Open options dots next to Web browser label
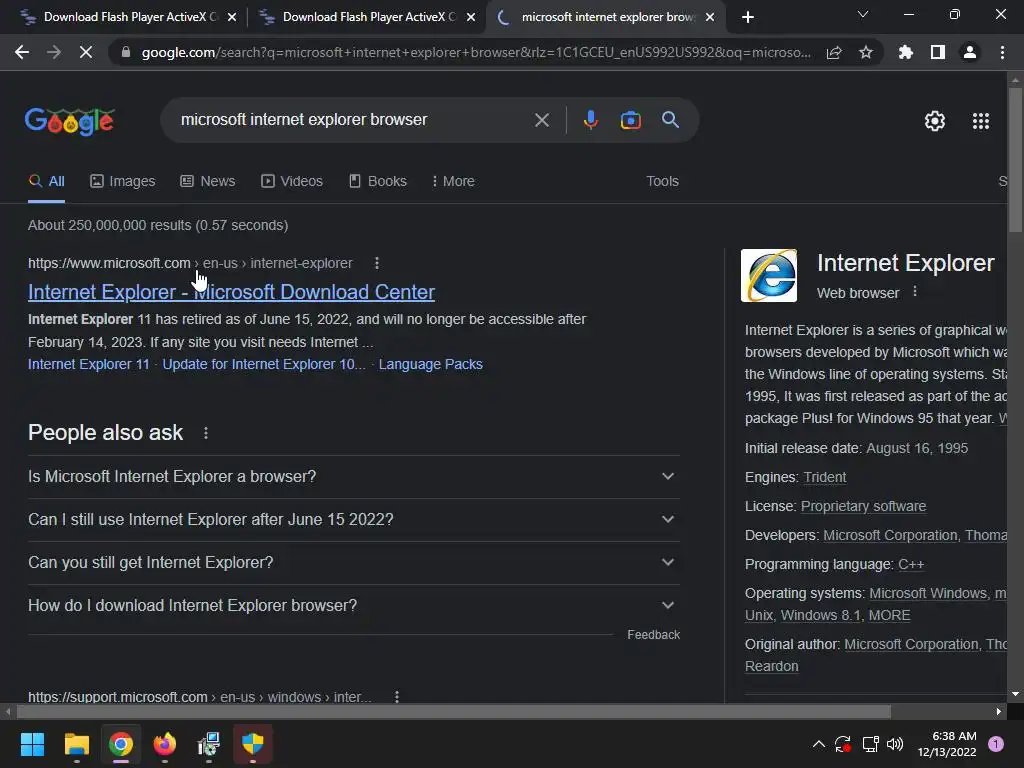 click(x=915, y=291)
